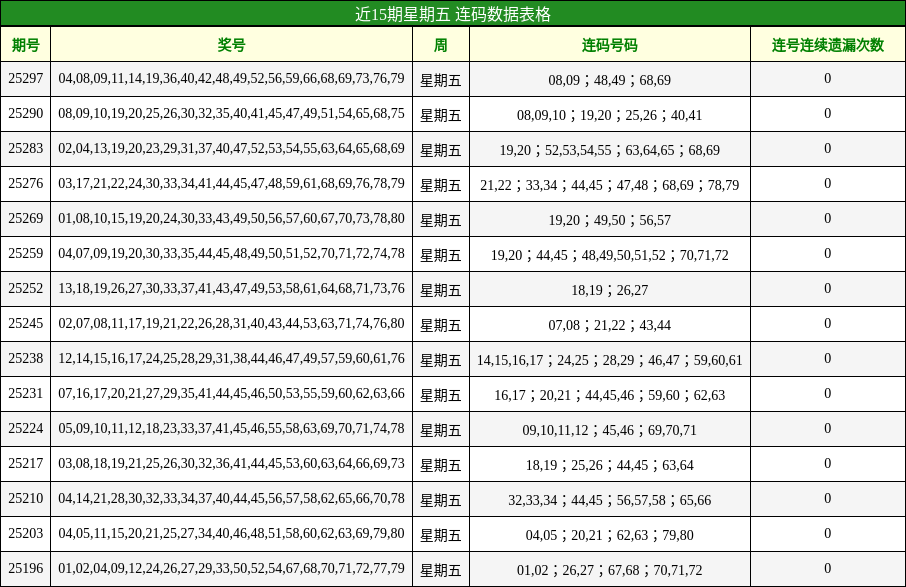Select the 连码号码 cell 04,05；20,21；62,63；79,80
This screenshot has height=587, width=906.
[x=610, y=532]
